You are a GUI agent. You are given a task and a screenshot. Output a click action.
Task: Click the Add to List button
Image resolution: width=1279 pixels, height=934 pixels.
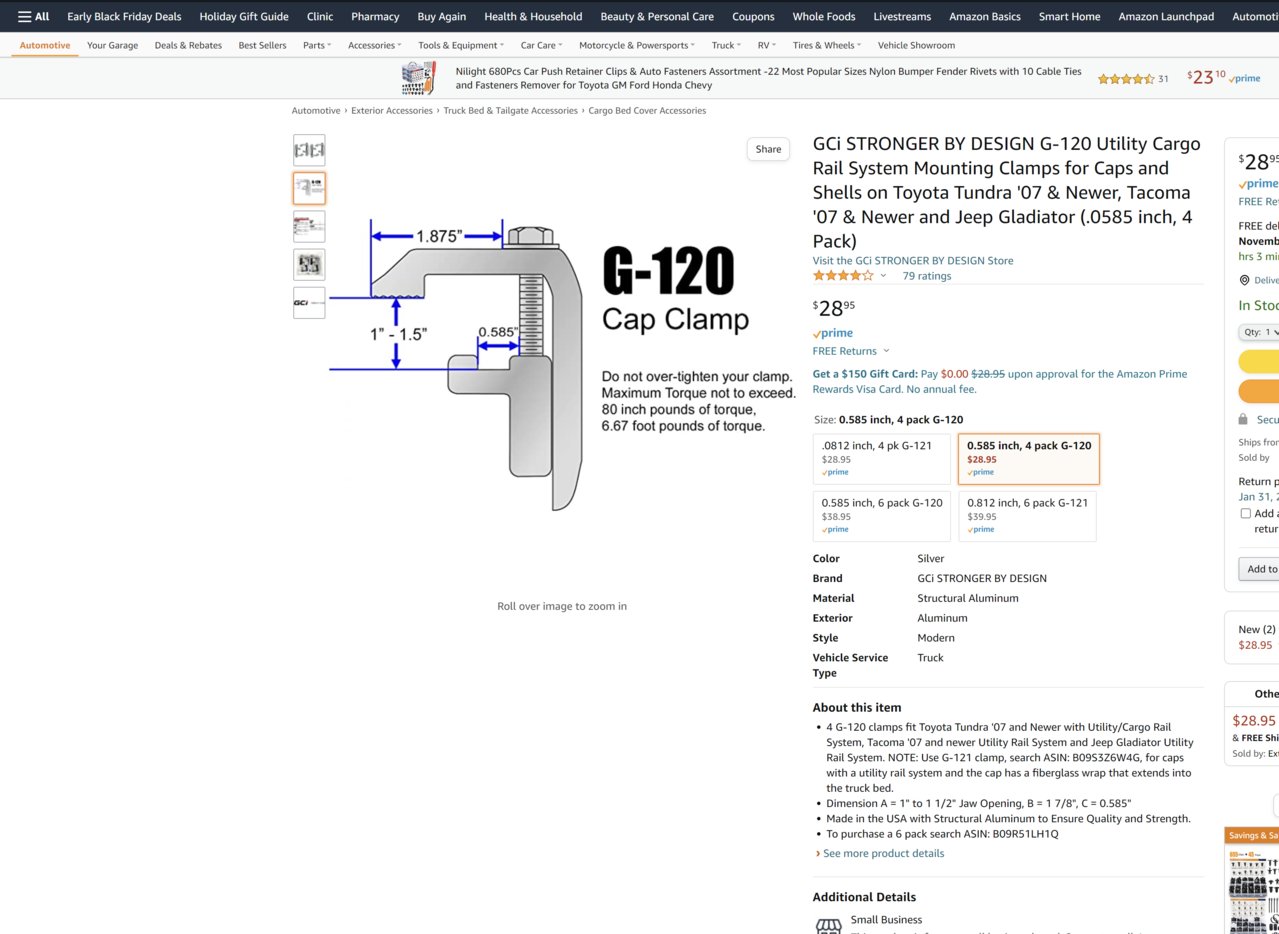[x=1259, y=569]
